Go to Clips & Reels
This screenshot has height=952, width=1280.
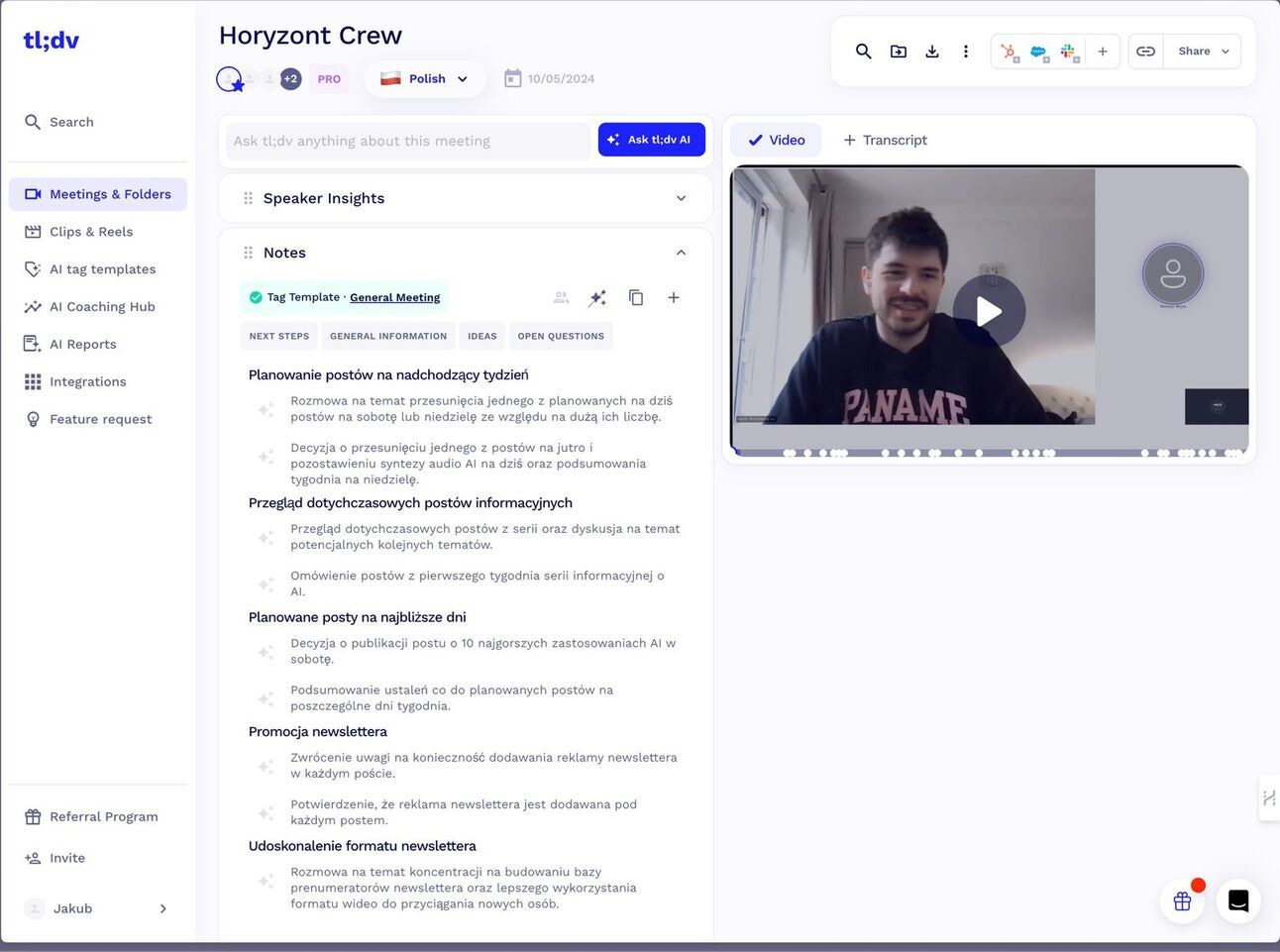(x=78, y=232)
